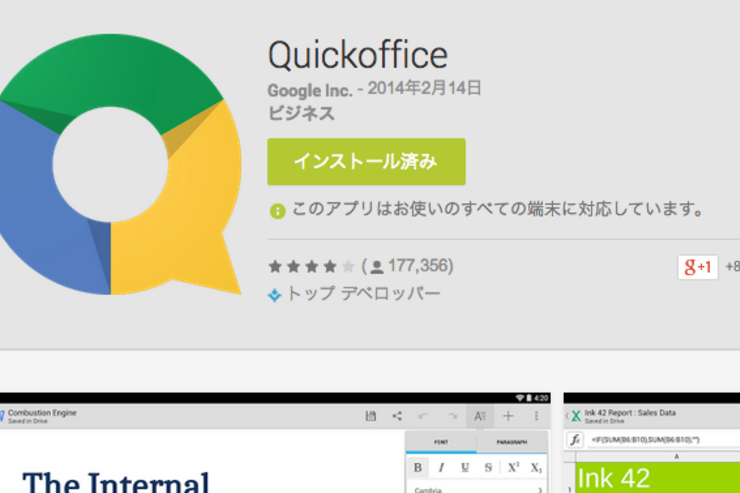
Task: Open the Cambria font selector row
Action: [x=477, y=489]
